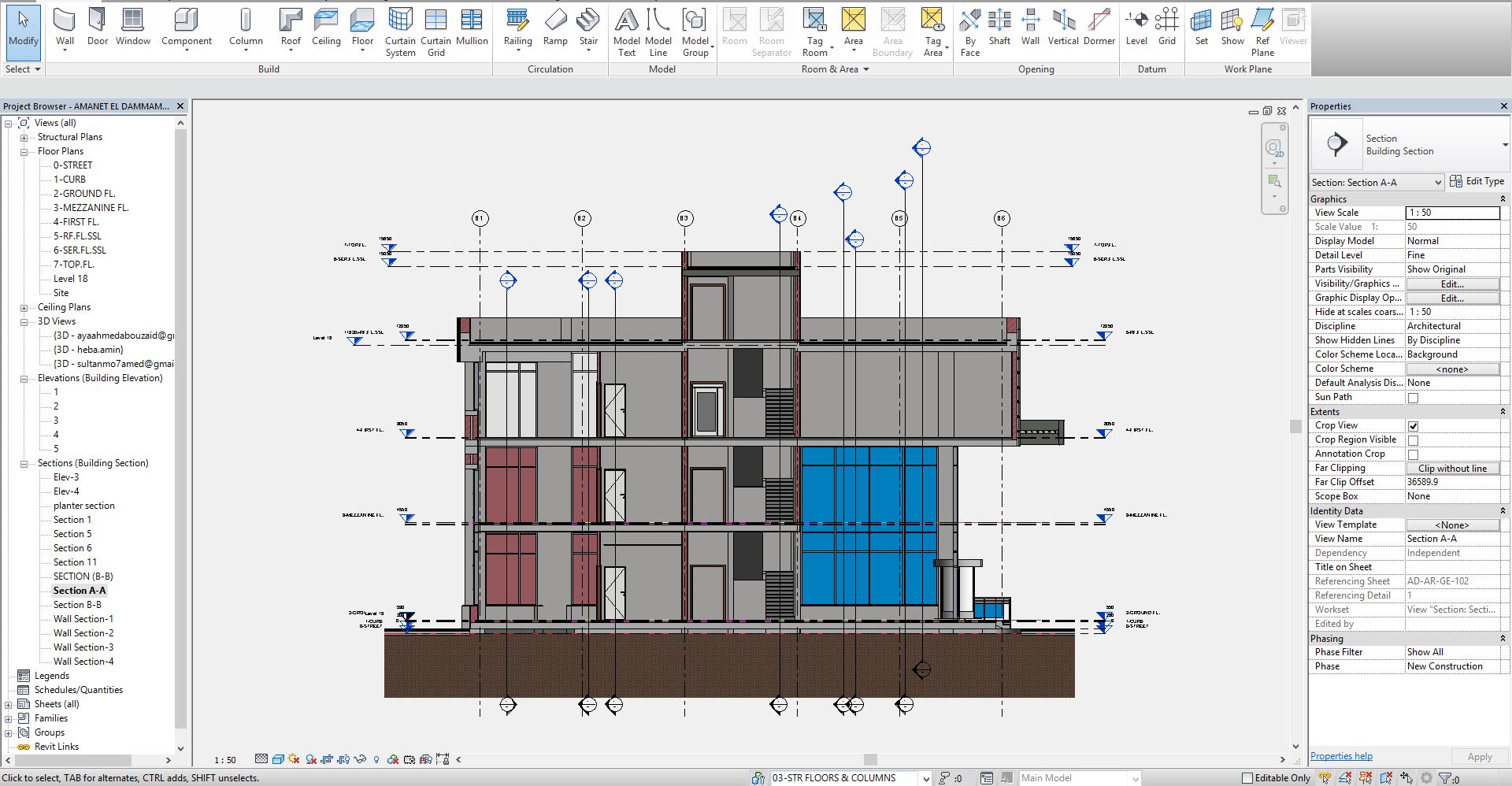Enable the Crop Region Visible checkbox
This screenshot has width=1512, height=786.
click(1413, 440)
